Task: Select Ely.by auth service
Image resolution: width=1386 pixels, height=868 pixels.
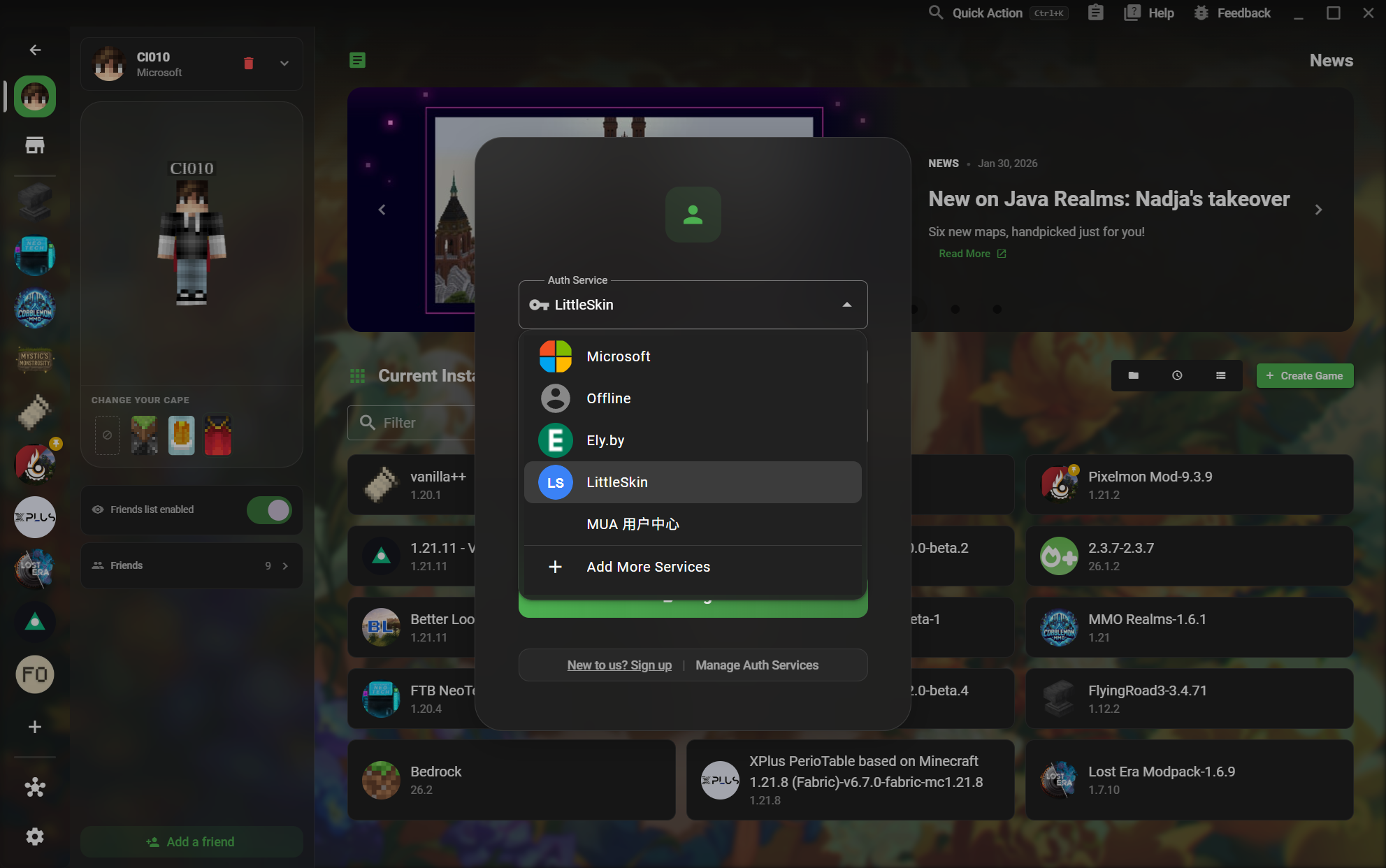Action: (x=693, y=440)
